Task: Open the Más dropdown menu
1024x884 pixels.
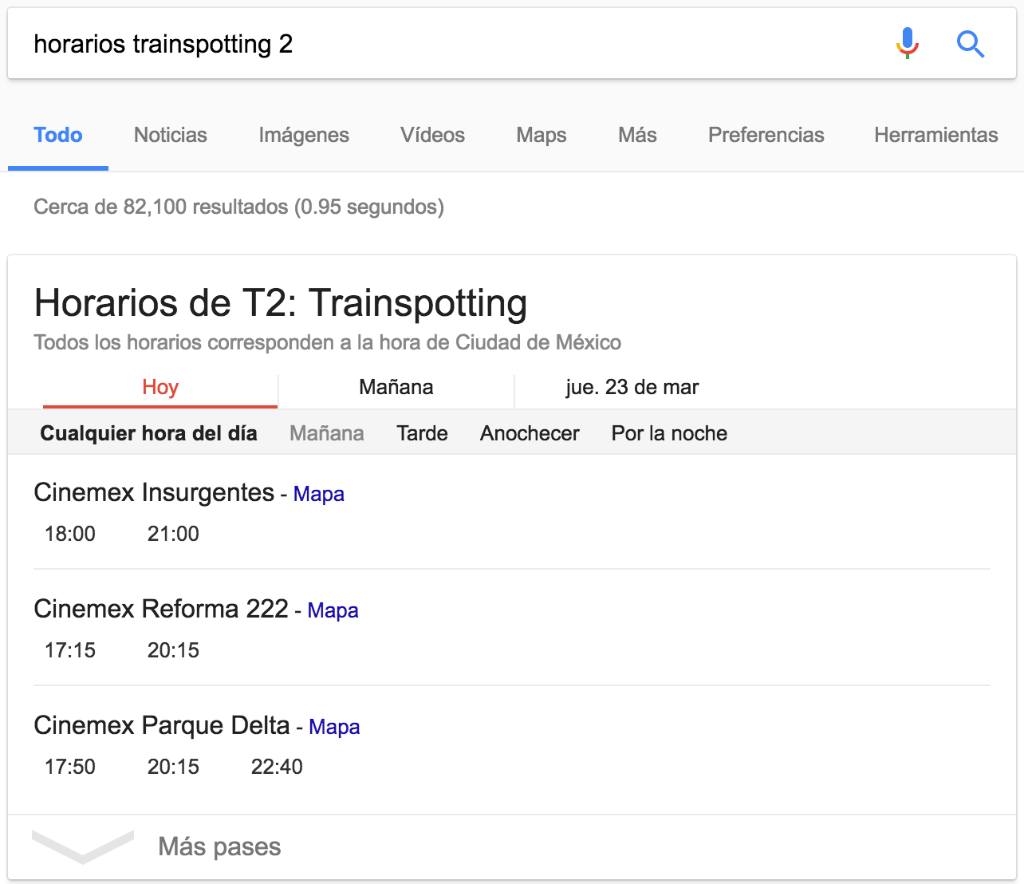Action: (x=637, y=135)
